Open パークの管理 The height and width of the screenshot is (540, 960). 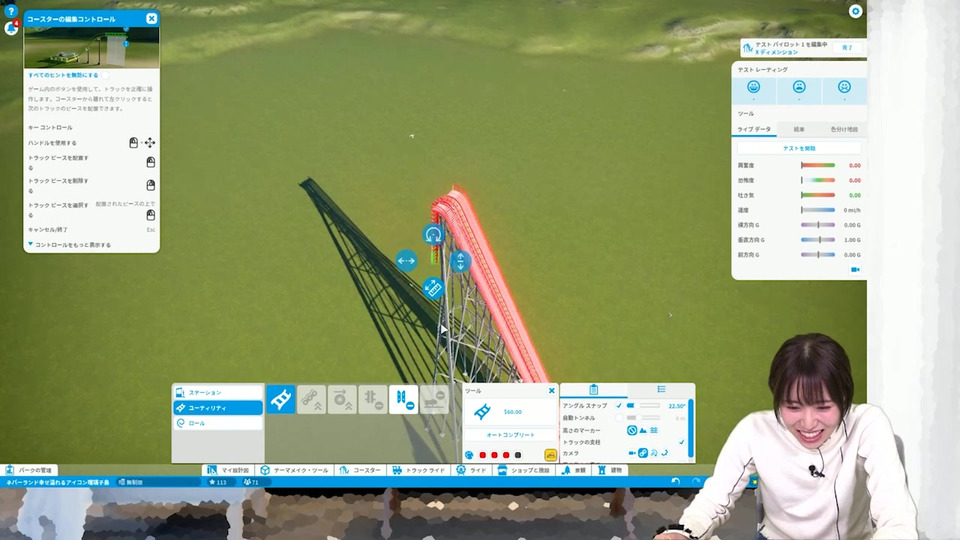point(29,470)
